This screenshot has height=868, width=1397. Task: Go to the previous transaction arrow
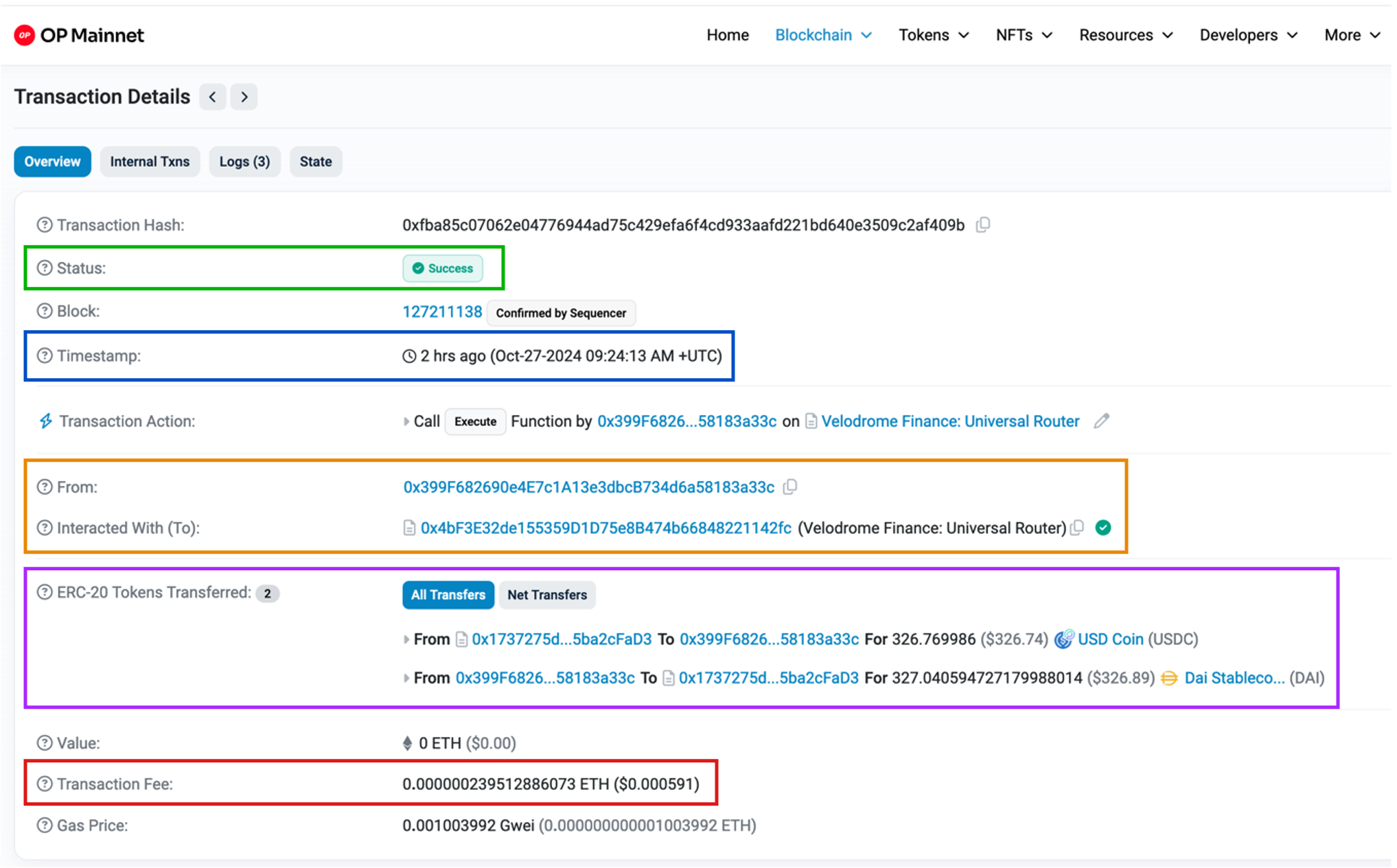pyautogui.click(x=213, y=97)
